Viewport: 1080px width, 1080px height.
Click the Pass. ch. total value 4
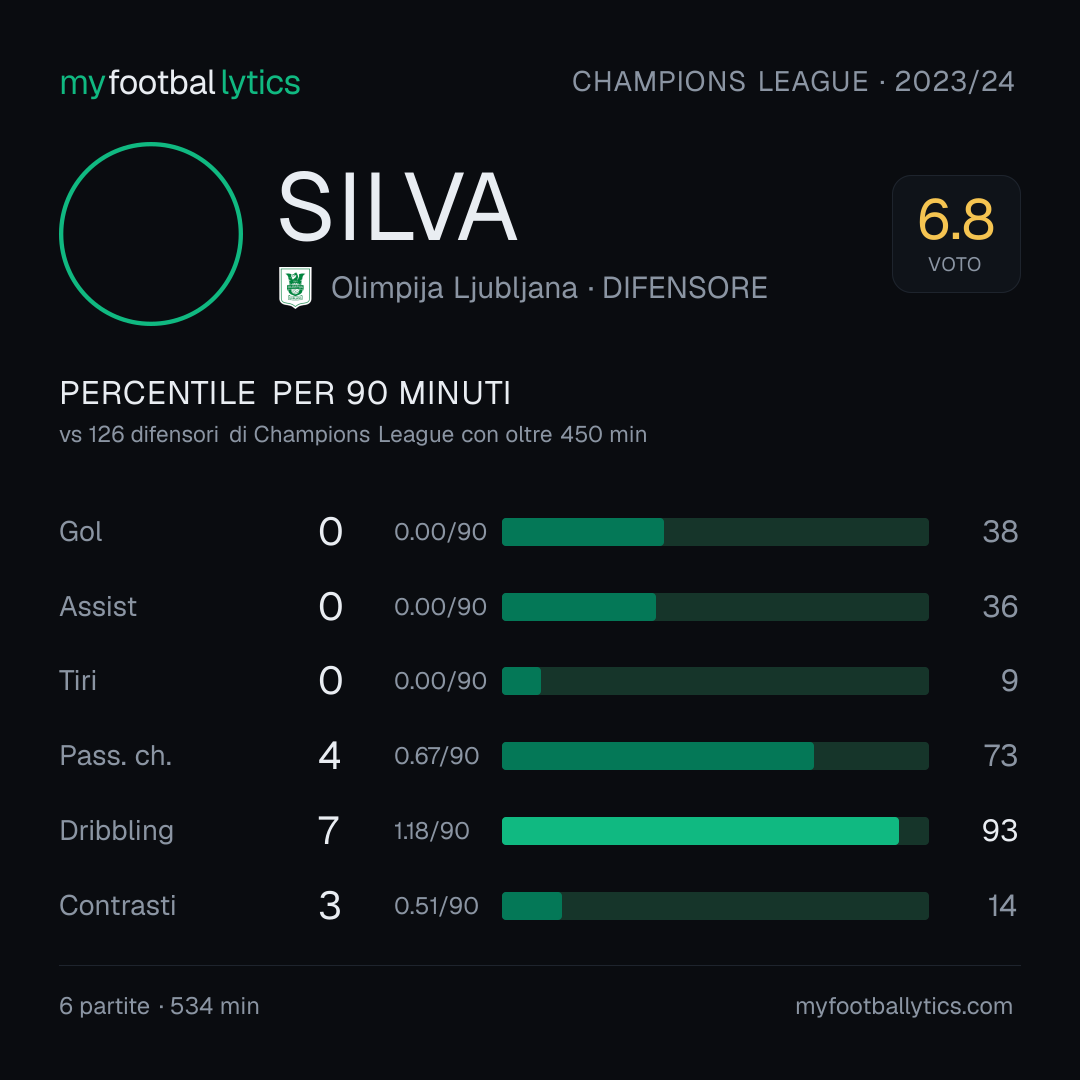tap(330, 756)
